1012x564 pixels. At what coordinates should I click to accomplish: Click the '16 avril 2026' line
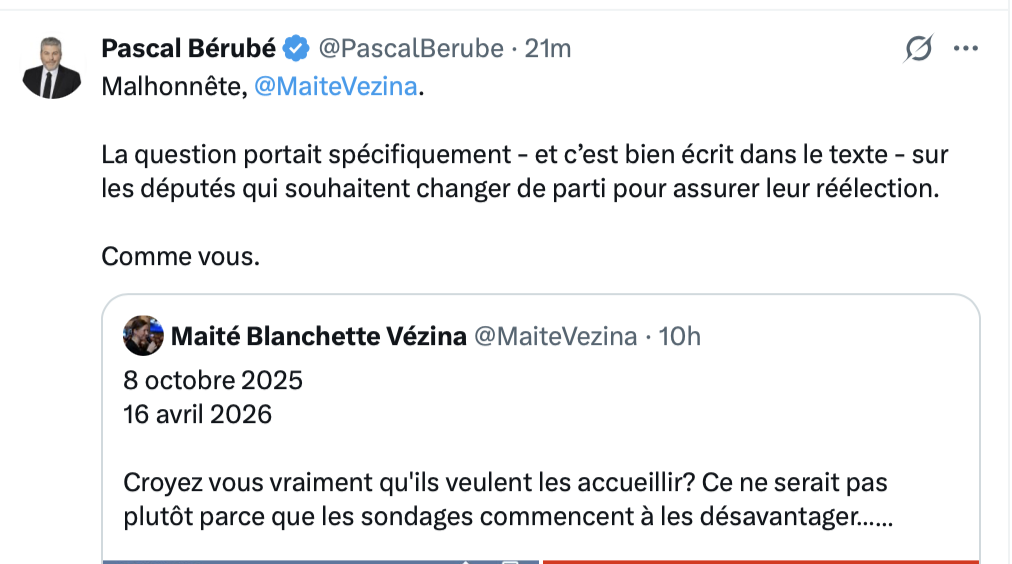coord(198,413)
